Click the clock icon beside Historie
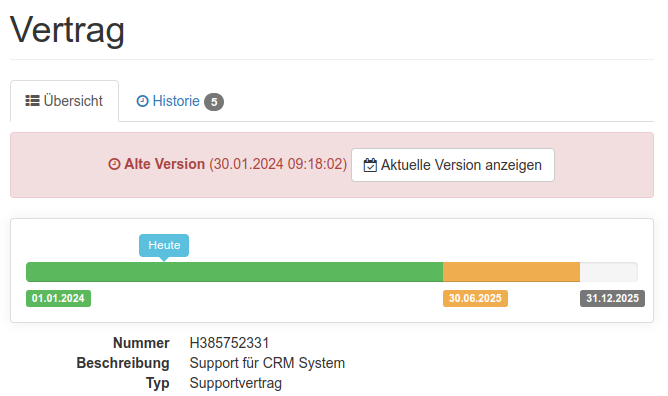Screen dimensions: 668x396 tap(142, 101)
